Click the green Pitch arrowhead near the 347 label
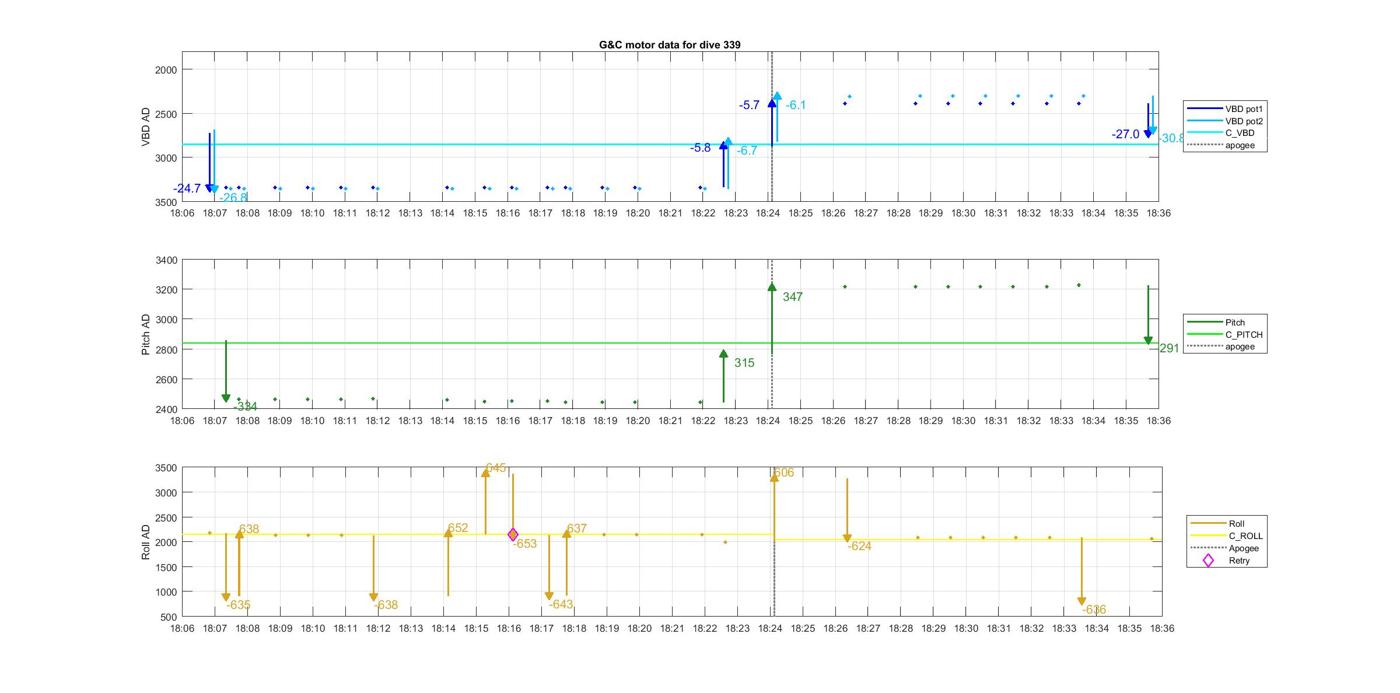The width and height of the screenshot is (1400, 693). (x=772, y=287)
